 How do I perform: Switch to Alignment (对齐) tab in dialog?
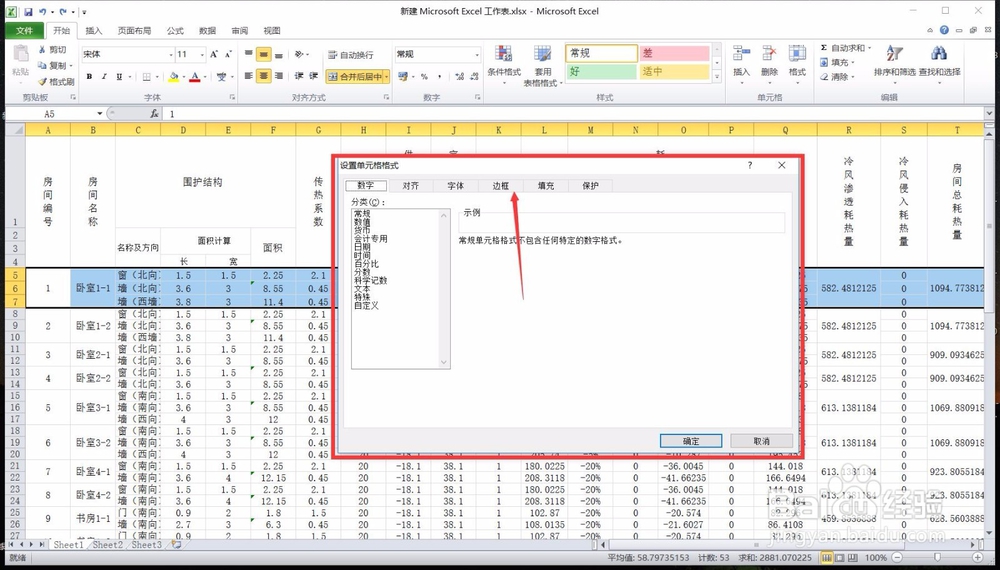pyautogui.click(x=411, y=186)
